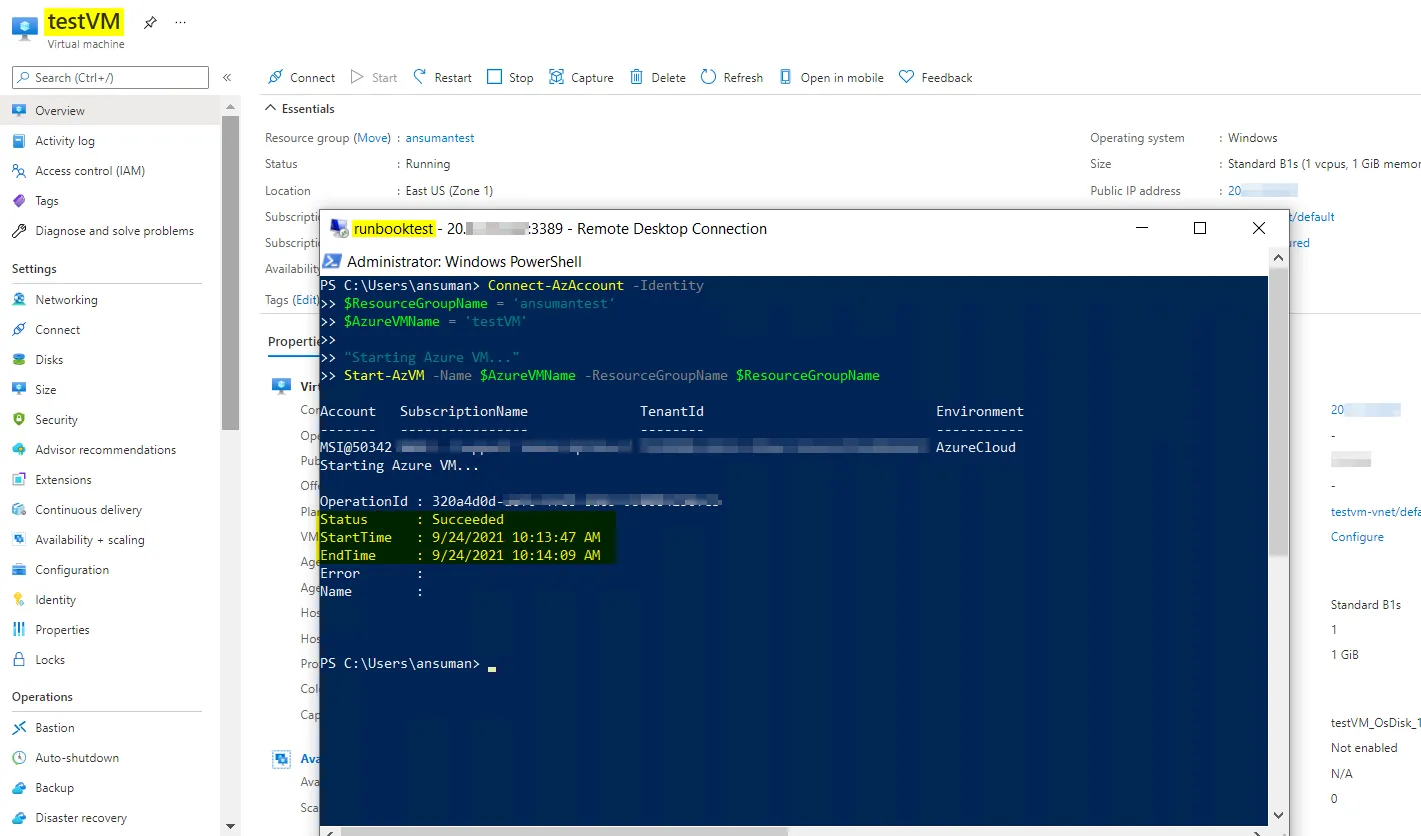1421x836 pixels.
Task: Open in mobile icon
Action: (786, 78)
